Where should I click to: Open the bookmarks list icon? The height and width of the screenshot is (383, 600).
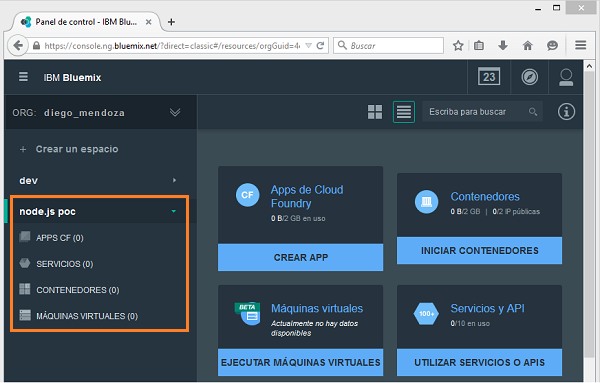point(479,46)
